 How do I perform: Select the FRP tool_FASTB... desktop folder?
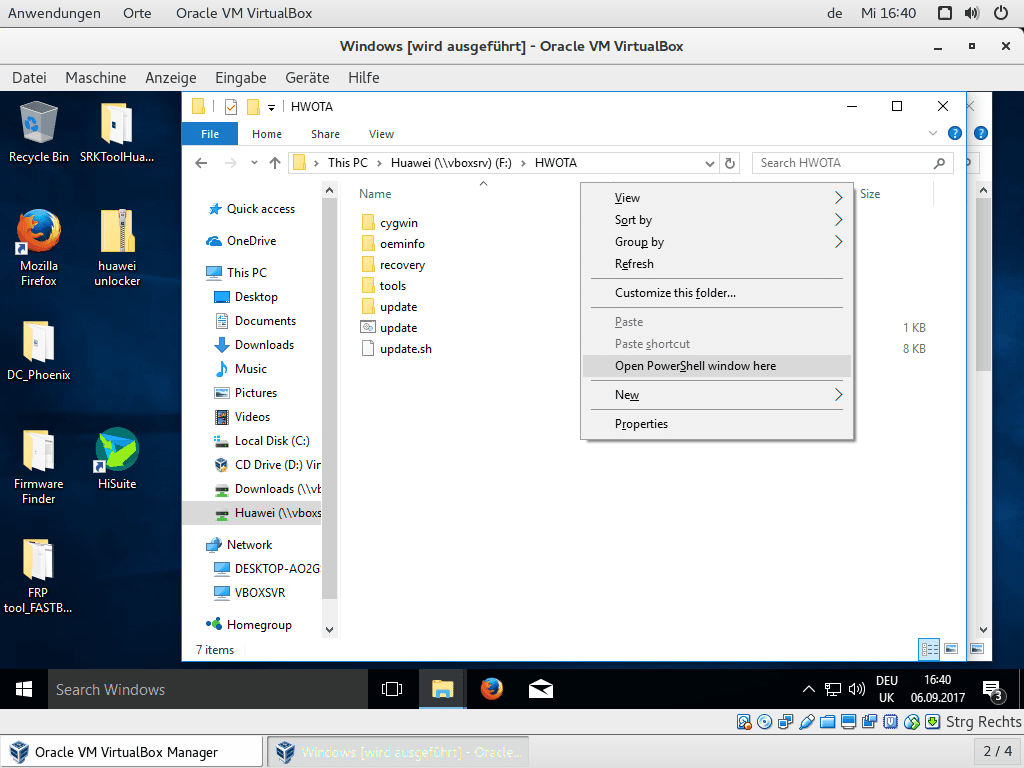38,577
